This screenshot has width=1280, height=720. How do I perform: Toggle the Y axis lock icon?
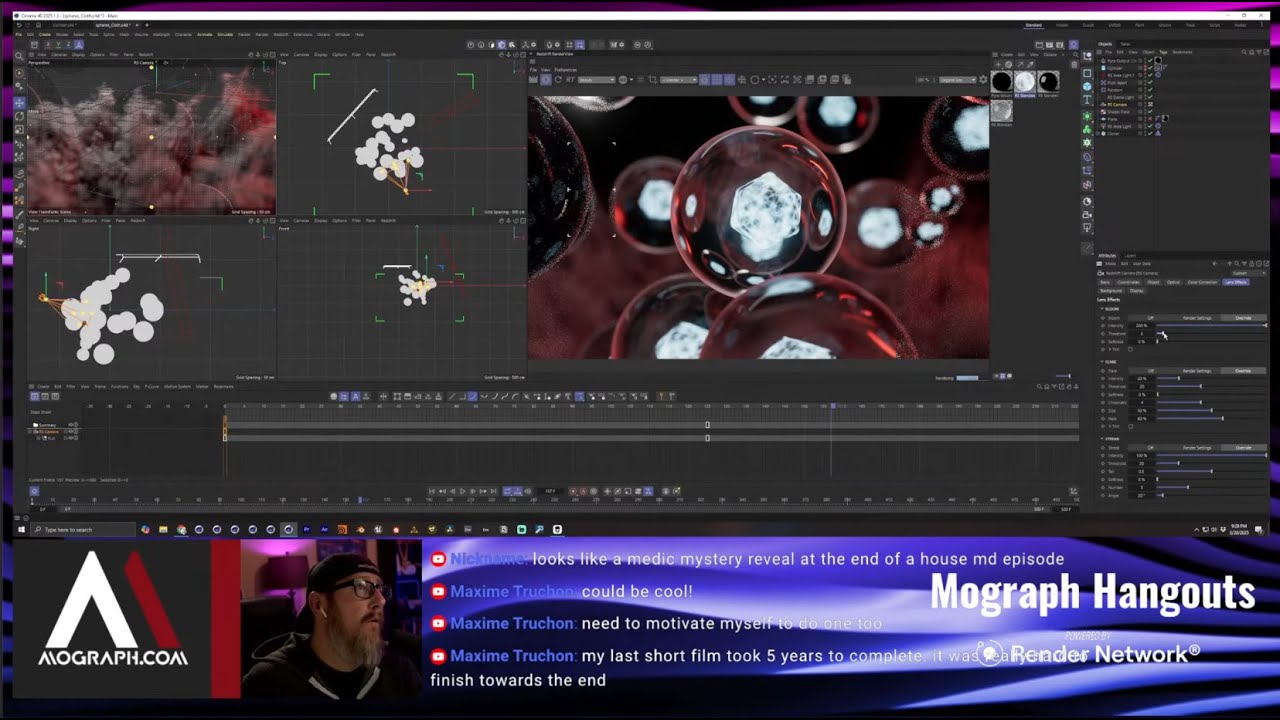coord(58,45)
